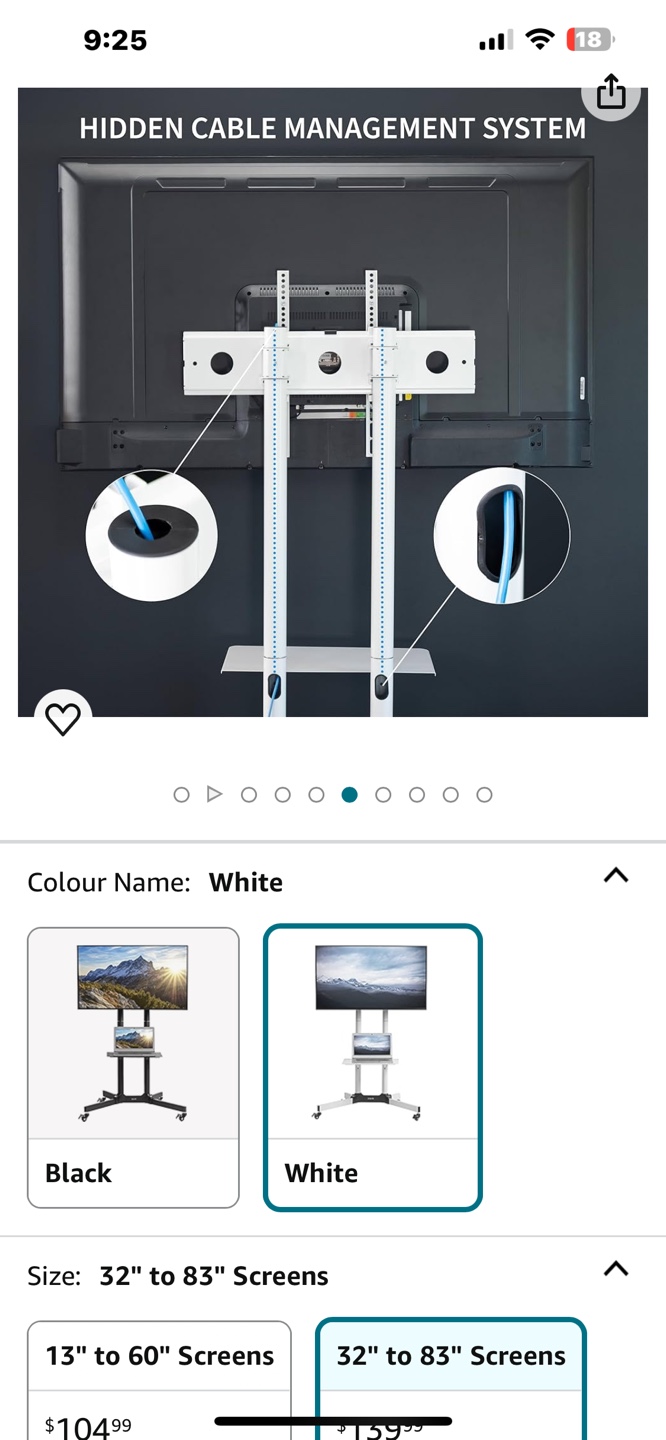Go to last image carousel dot
The height and width of the screenshot is (1440, 666).
point(484,795)
